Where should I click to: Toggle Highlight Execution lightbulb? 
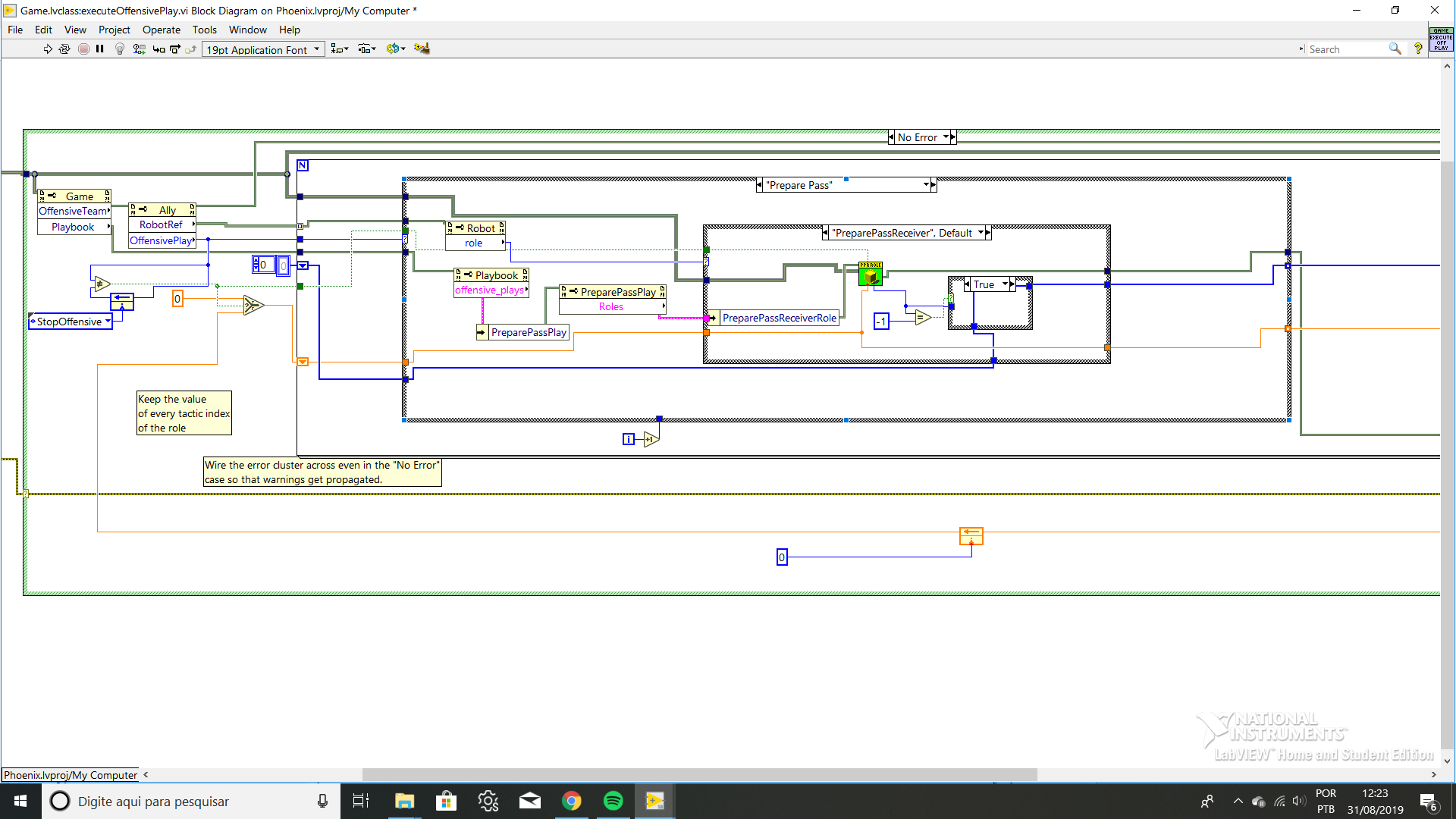[120, 49]
